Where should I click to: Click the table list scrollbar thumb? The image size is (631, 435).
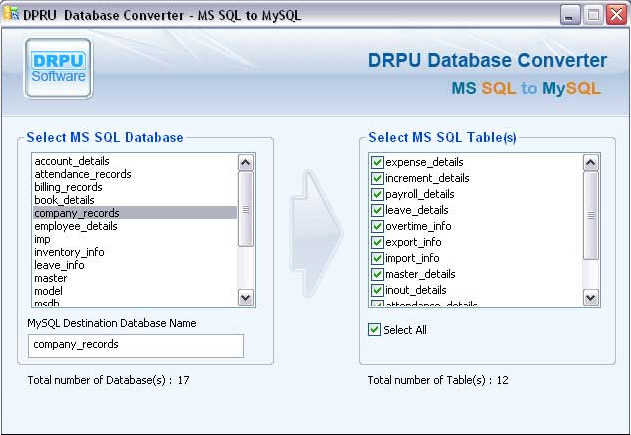click(590, 216)
